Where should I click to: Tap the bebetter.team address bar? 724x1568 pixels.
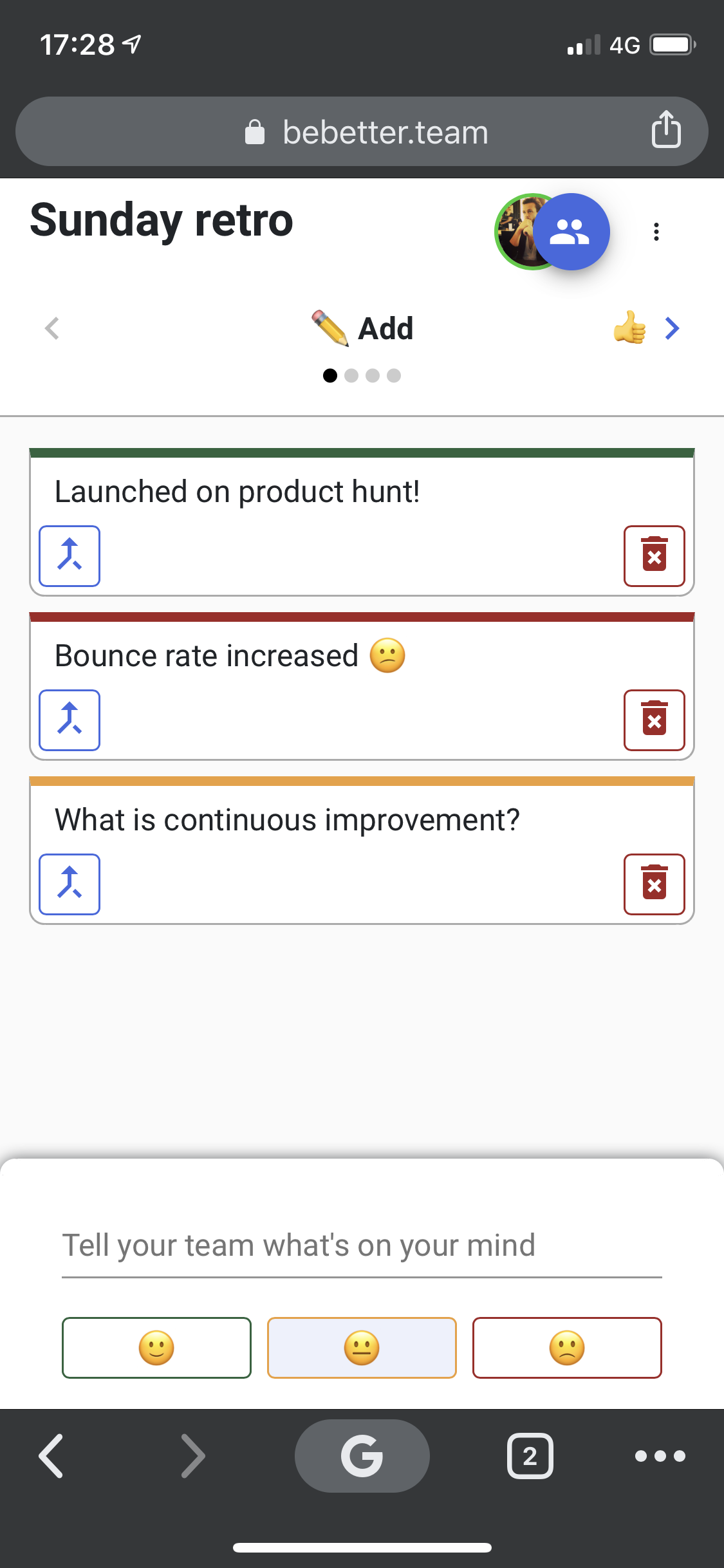tap(362, 132)
